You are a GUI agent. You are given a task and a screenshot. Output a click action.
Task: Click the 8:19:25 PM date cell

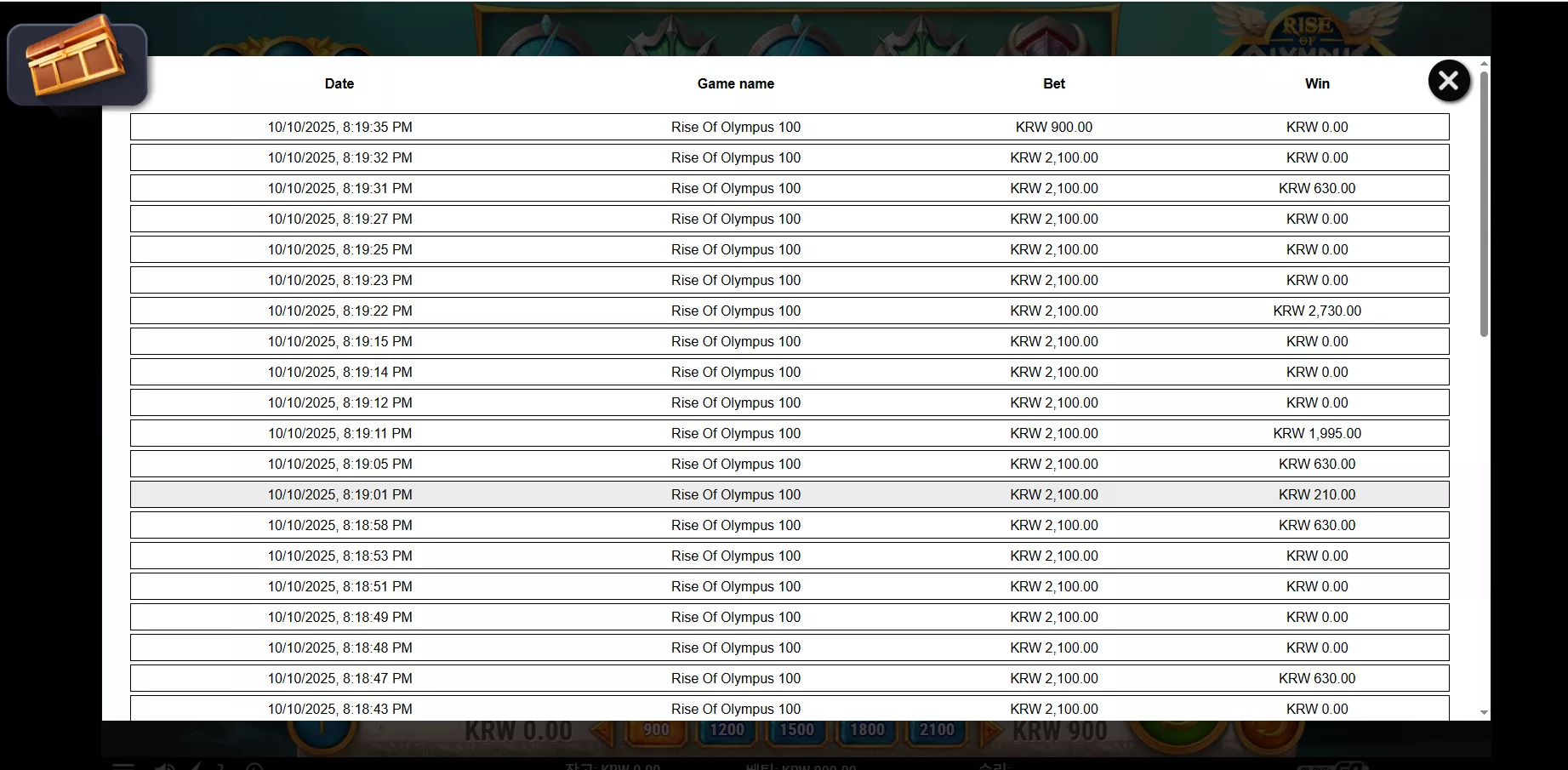click(340, 249)
